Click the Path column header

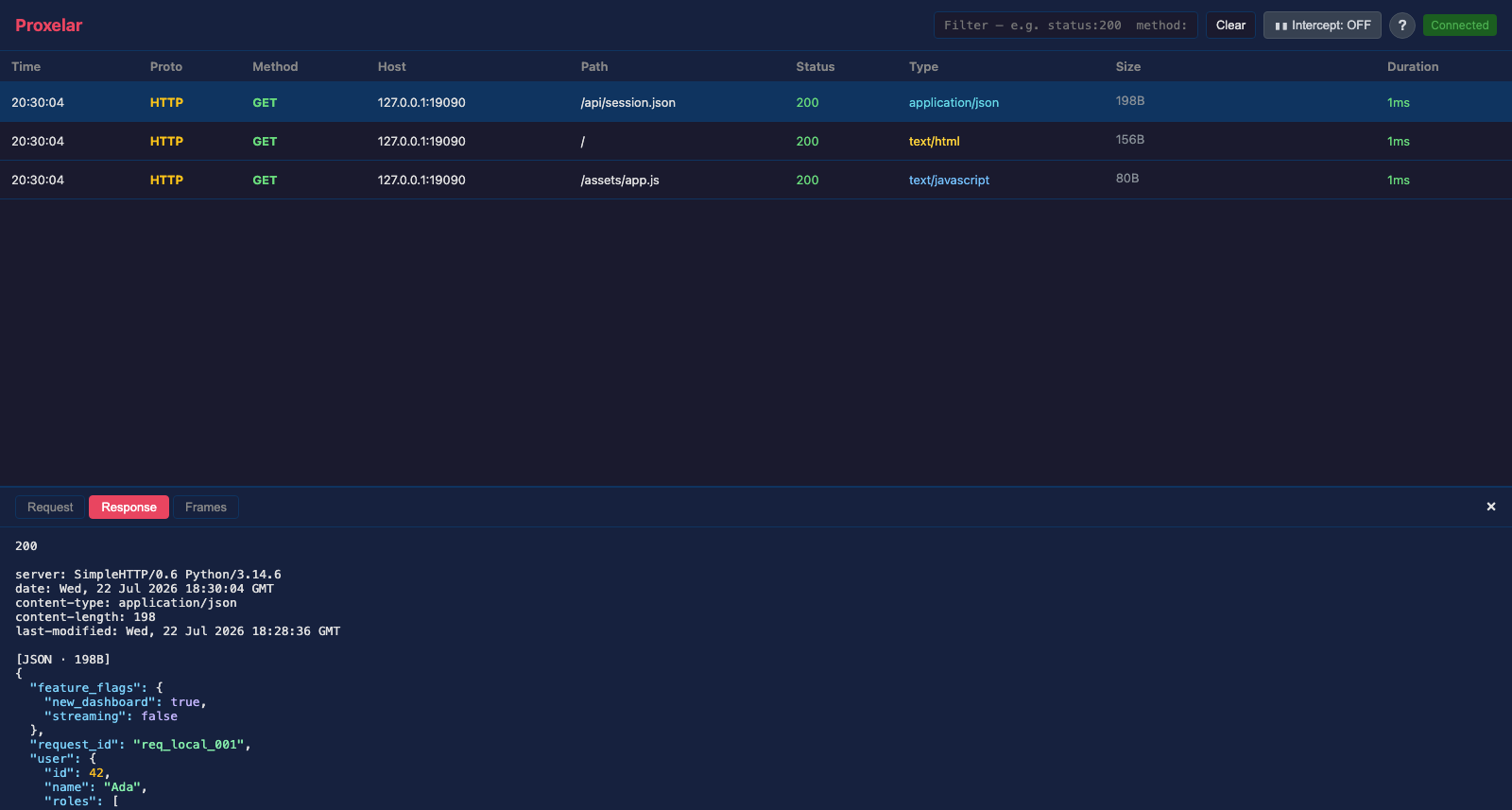594,67
